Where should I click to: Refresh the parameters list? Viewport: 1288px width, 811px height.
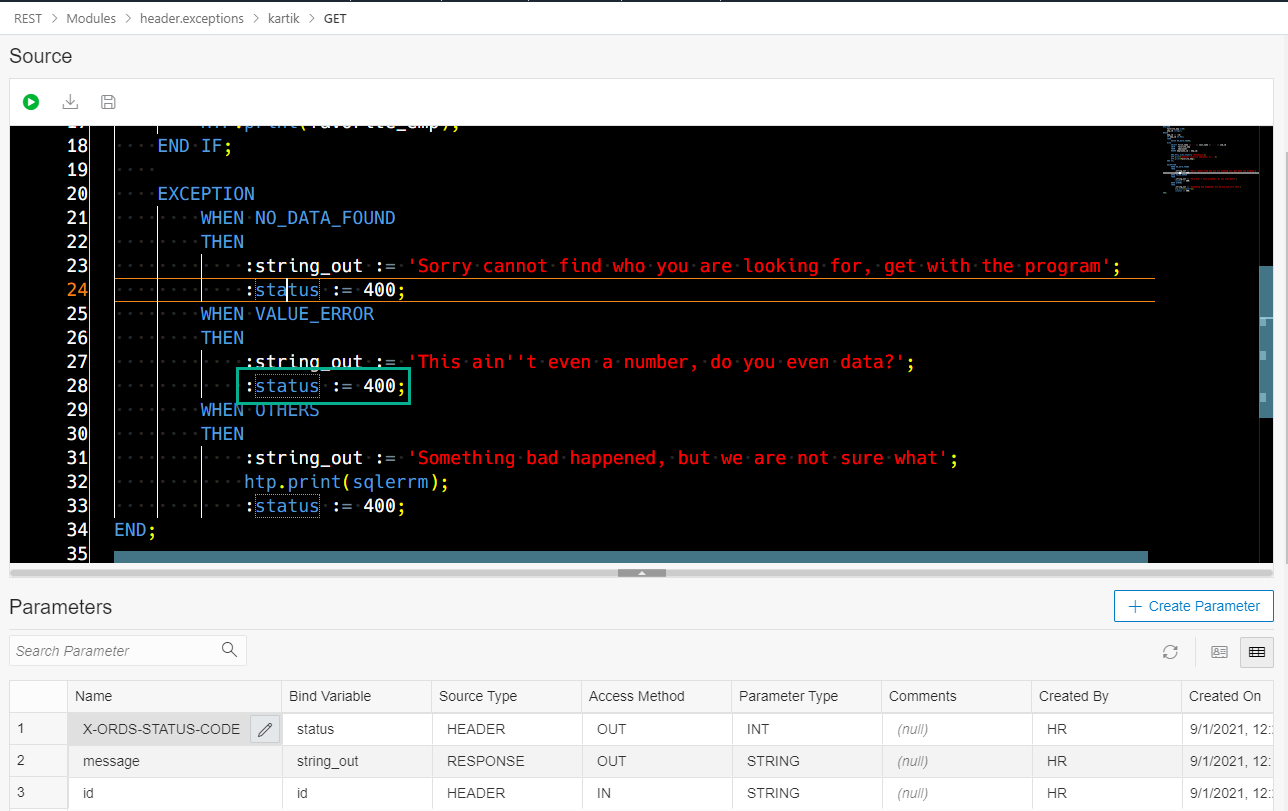tap(1170, 652)
